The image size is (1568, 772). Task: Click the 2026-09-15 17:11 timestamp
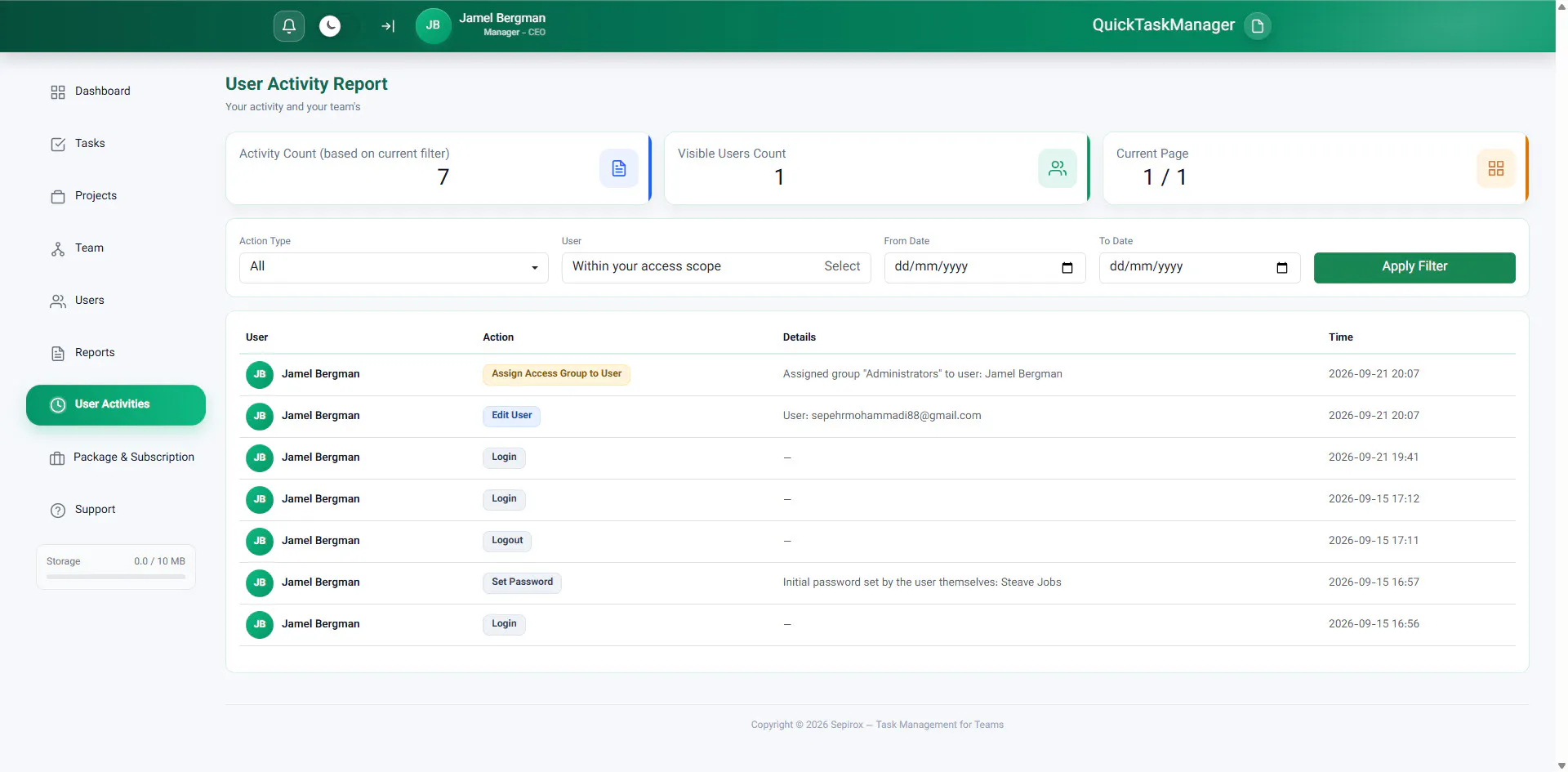1374,541
